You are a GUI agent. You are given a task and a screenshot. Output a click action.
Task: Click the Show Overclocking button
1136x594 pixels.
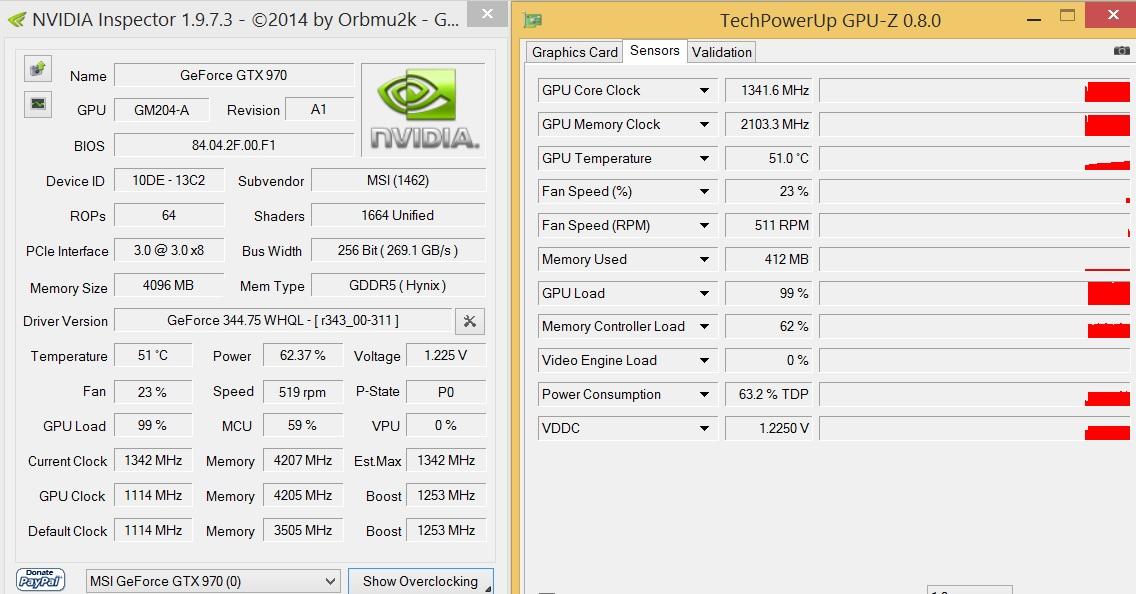(x=420, y=581)
